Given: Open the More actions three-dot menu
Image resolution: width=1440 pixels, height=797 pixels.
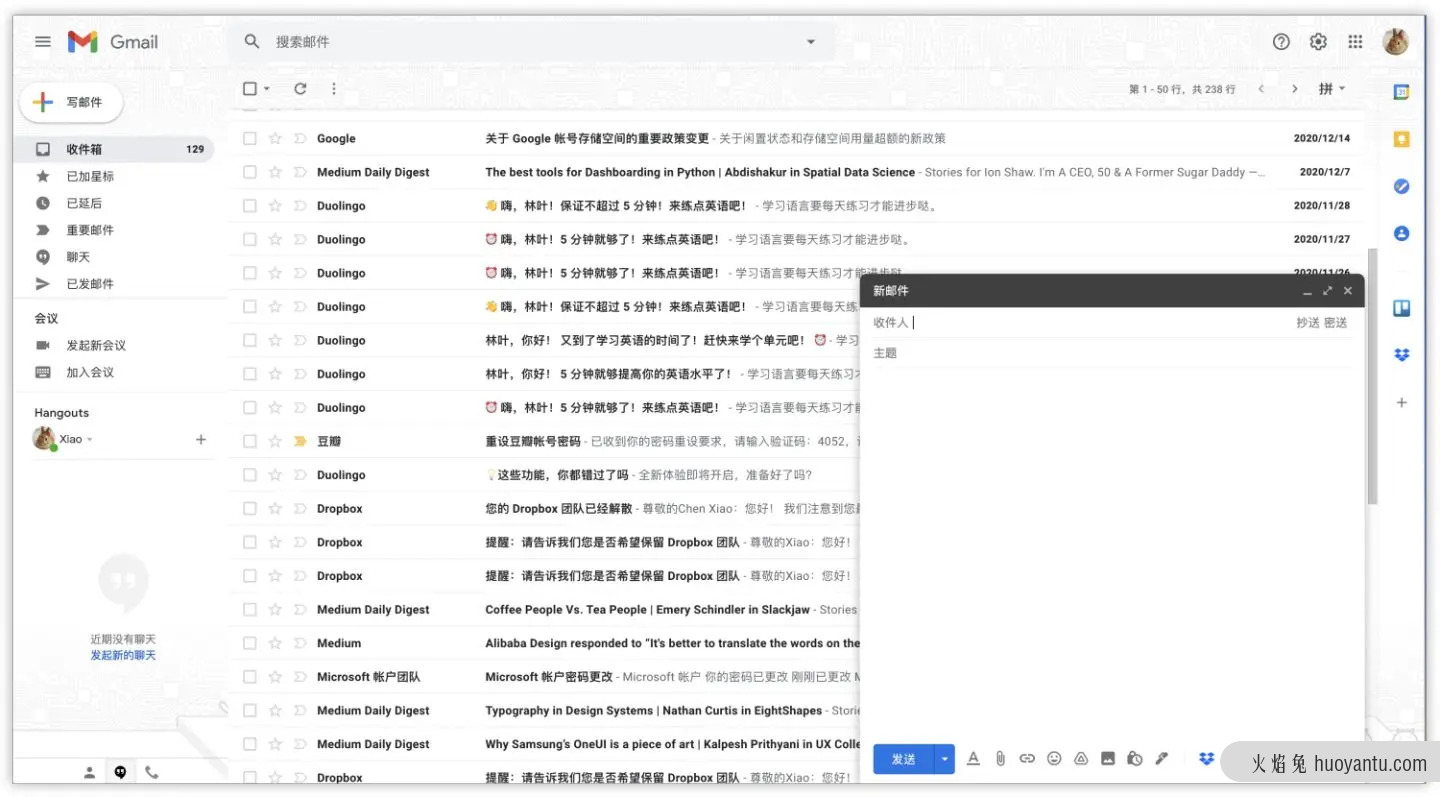Looking at the screenshot, I should point(333,89).
